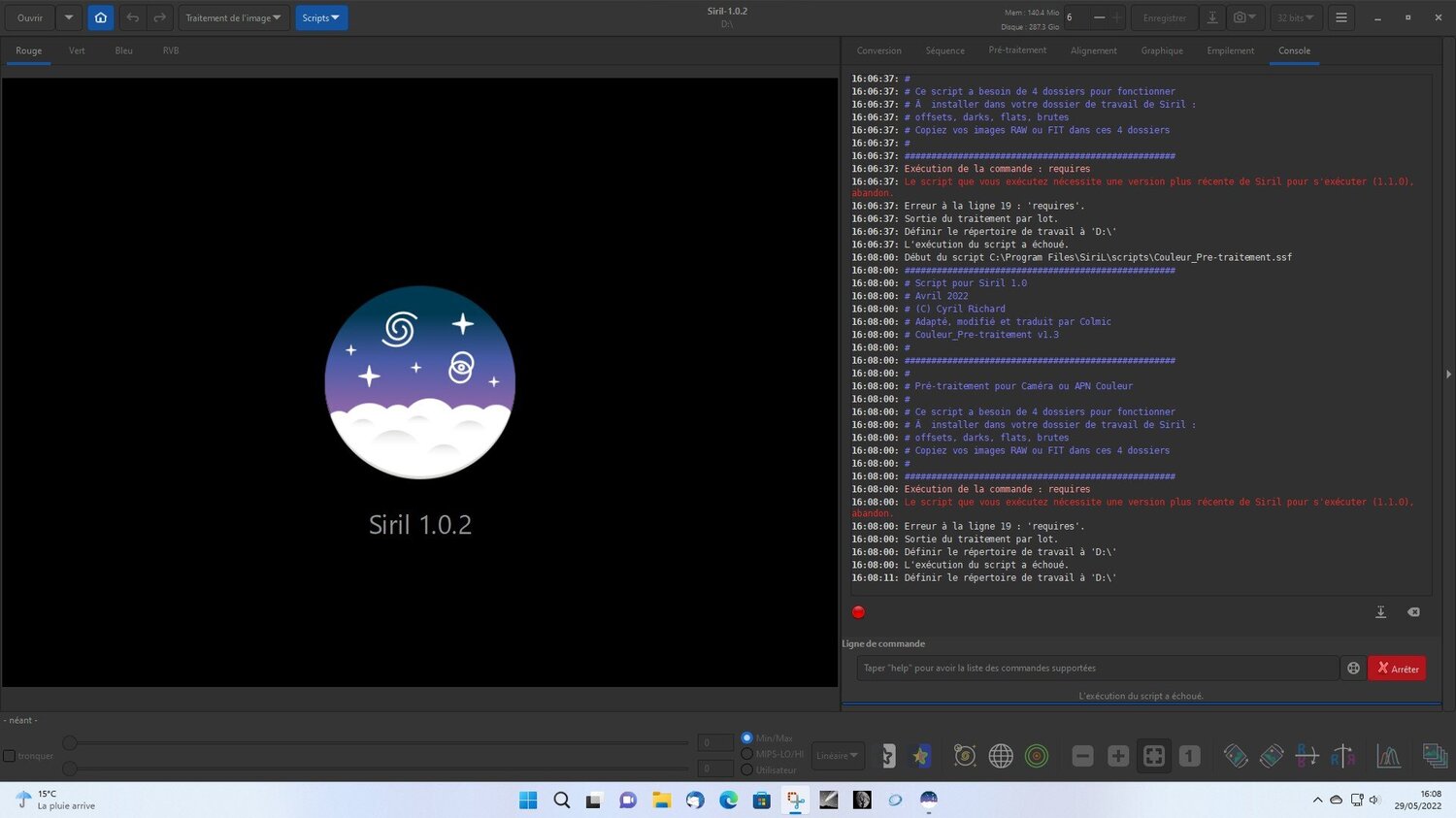Select the MIPS-LO/HI radio option
The image size is (1456, 818).
point(747,754)
